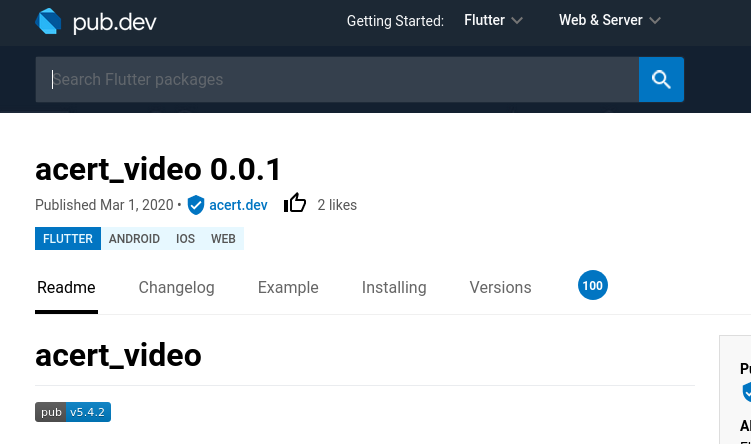Image resolution: width=751 pixels, height=444 pixels.
Task: Select the ANDROID platform tag
Action: (x=134, y=239)
